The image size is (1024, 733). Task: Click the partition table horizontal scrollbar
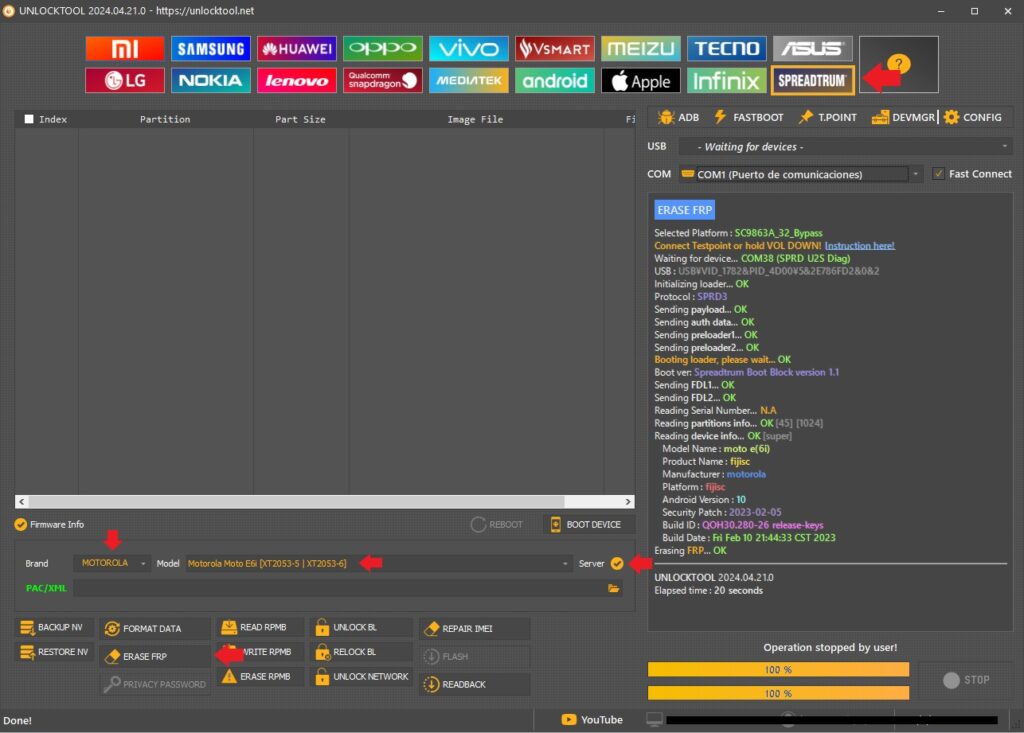point(325,502)
